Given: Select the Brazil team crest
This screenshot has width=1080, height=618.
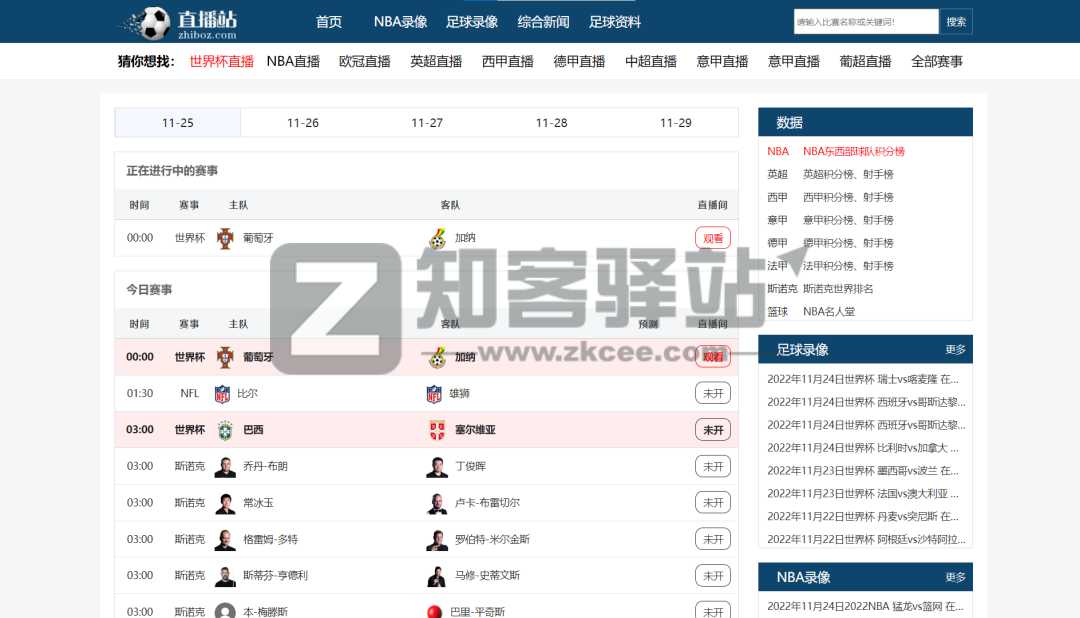Looking at the screenshot, I should [225, 429].
